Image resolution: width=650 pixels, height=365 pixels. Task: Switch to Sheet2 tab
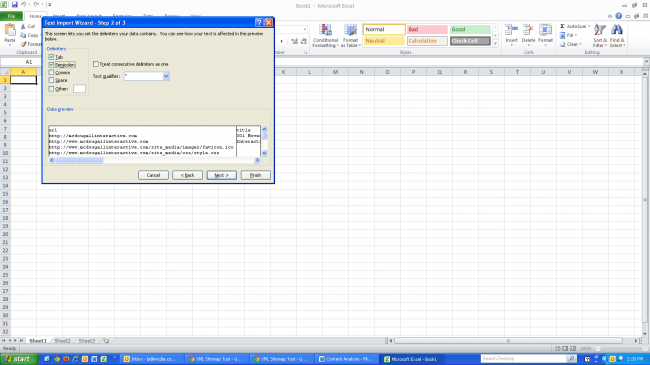[63, 341]
